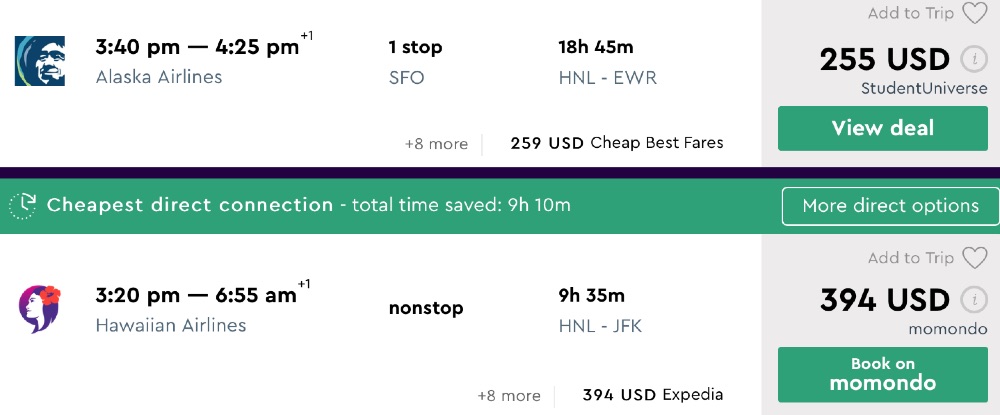The height and width of the screenshot is (415, 1000).
Task: Click the clock icon in green banner
Action: point(23,206)
